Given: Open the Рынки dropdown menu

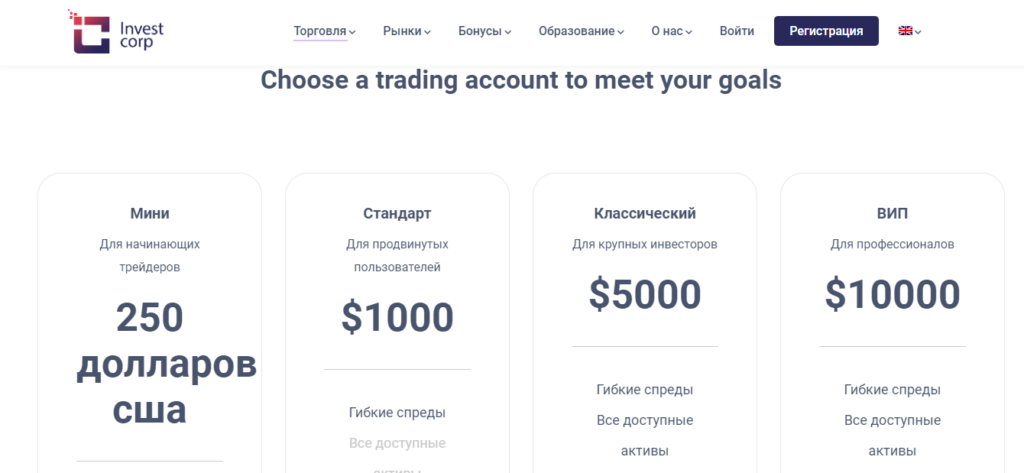Looking at the screenshot, I should (407, 31).
